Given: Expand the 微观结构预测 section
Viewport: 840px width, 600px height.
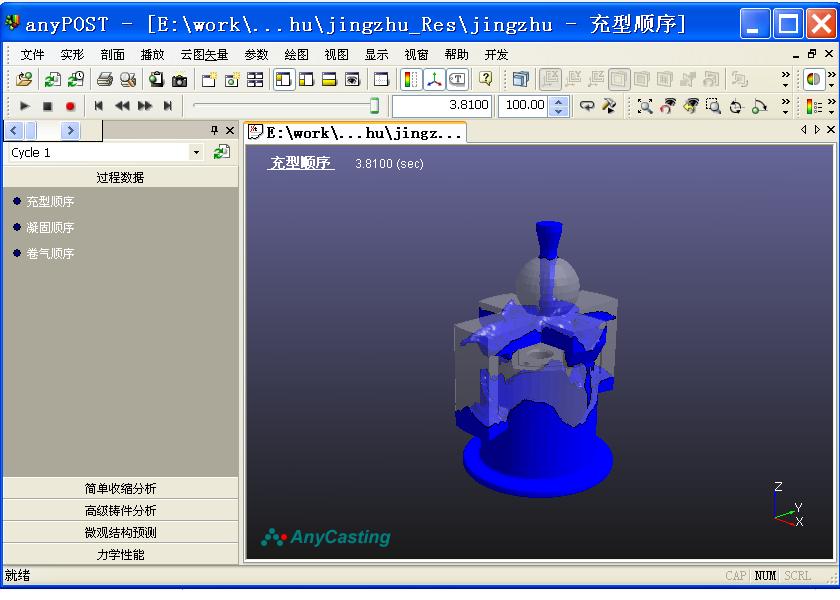Looking at the screenshot, I should 121,532.
